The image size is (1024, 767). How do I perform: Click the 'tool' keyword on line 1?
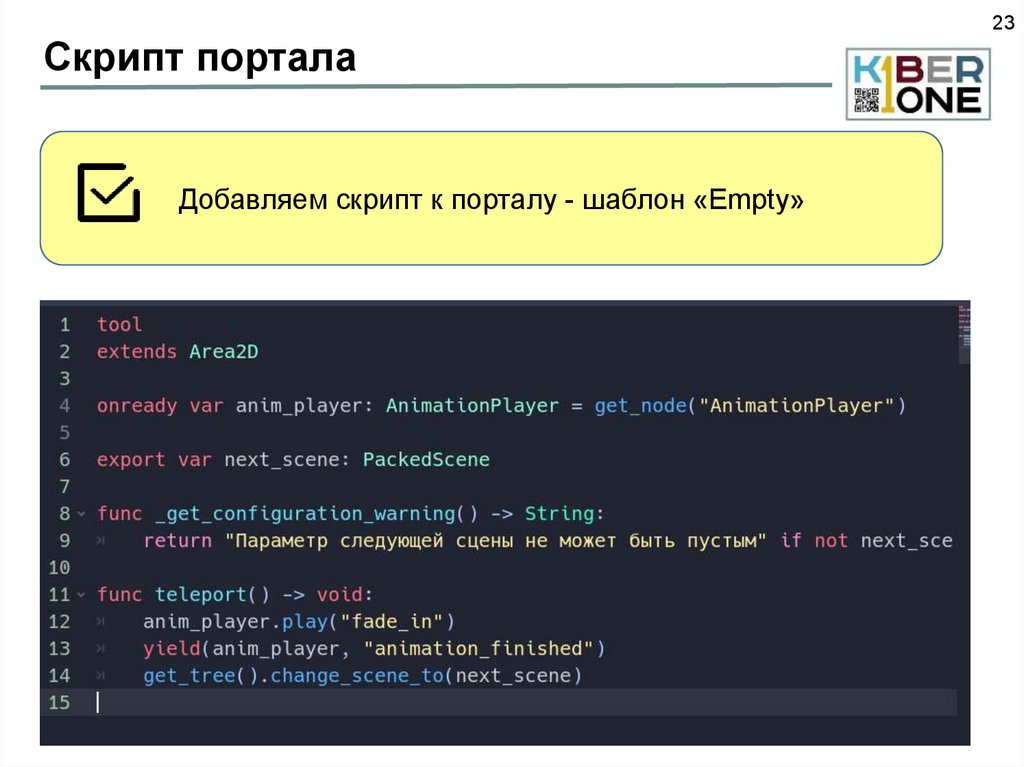[119, 325]
